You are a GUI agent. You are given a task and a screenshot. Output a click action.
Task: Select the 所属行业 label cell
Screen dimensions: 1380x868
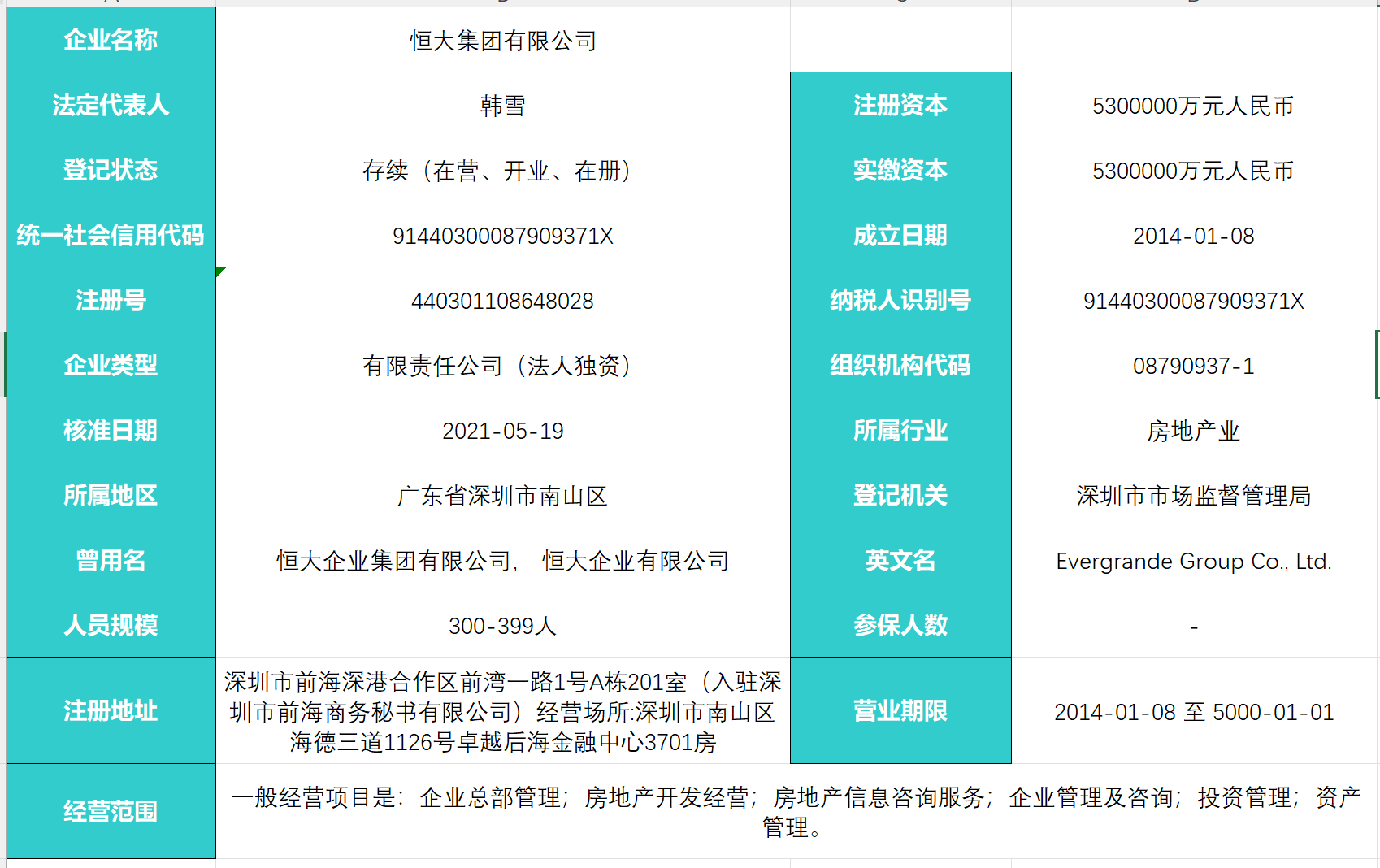(x=900, y=430)
